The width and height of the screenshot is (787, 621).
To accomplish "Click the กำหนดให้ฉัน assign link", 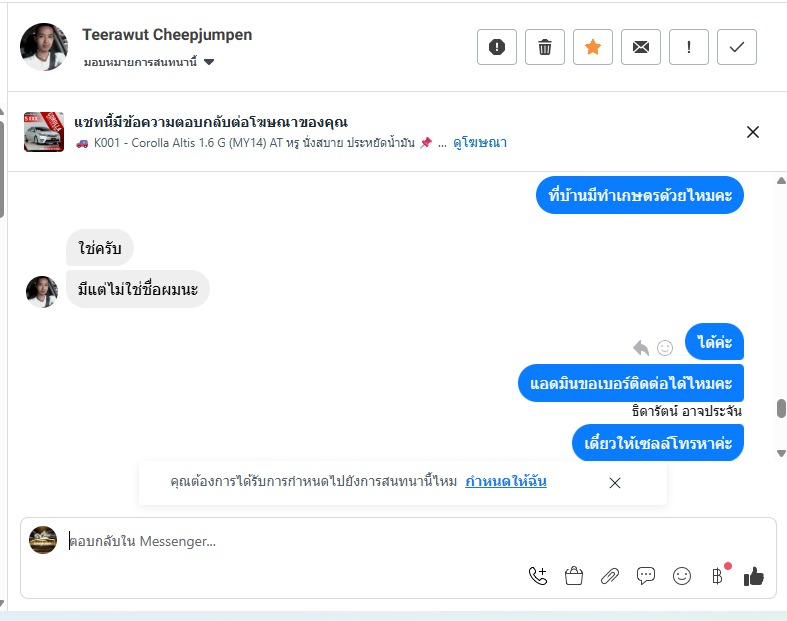I will pyautogui.click(x=505, y=481).
